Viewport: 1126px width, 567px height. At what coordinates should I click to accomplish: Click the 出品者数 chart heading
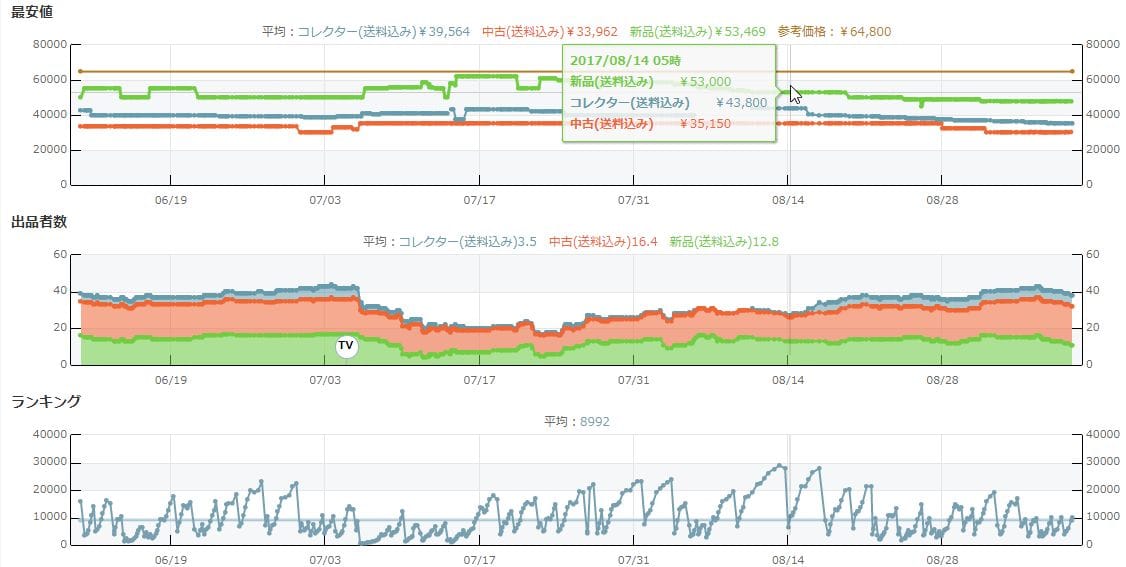tap(39, 221)
